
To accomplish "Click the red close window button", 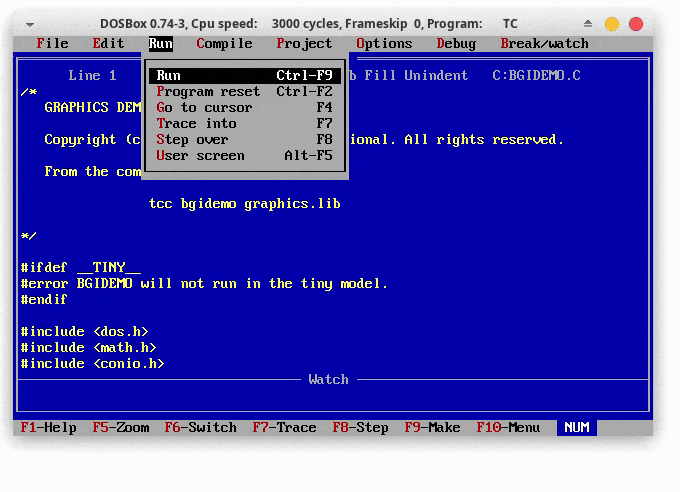I will click(x=636, y=24).
